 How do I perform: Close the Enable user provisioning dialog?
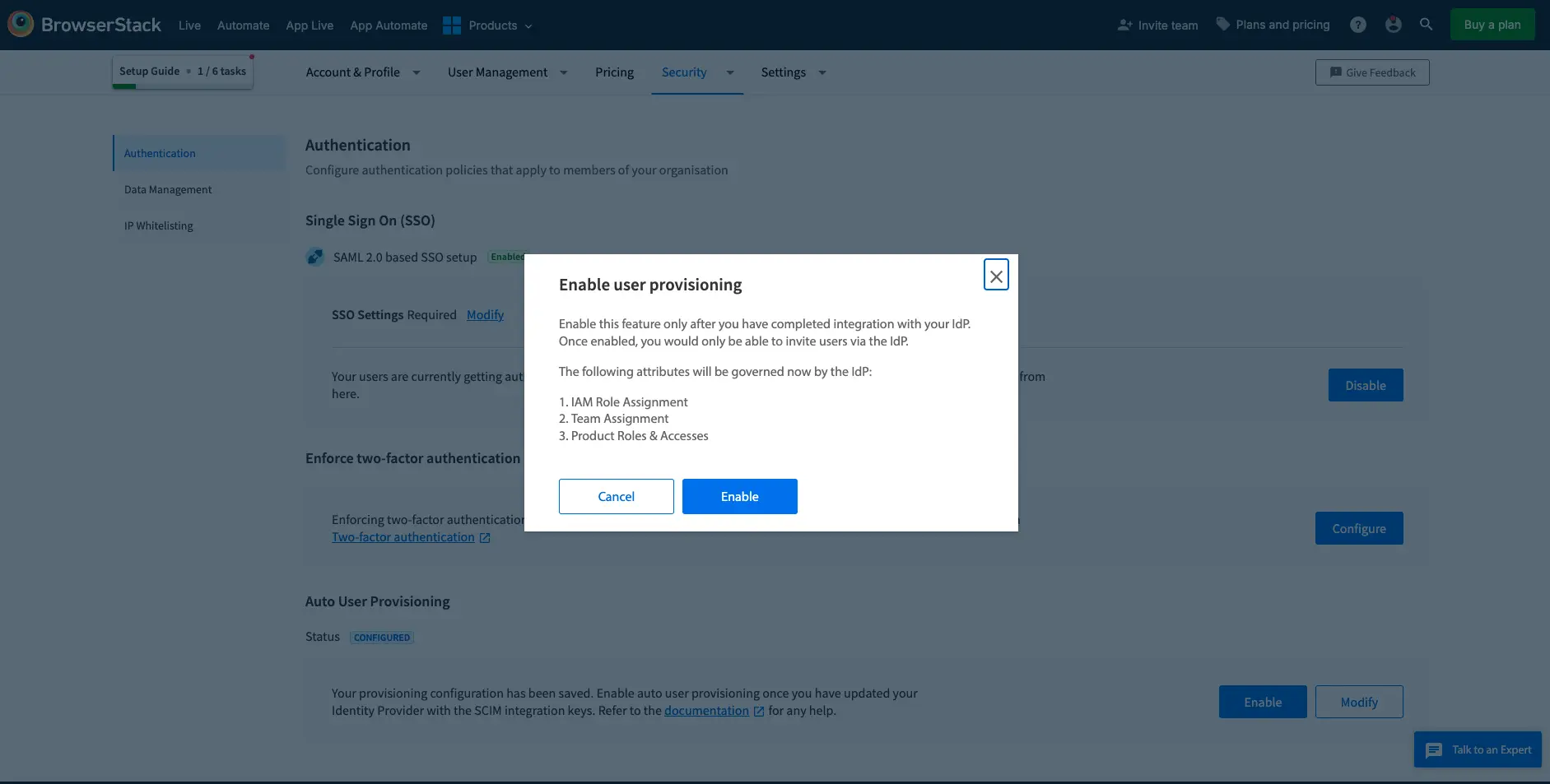coord(996,276)
